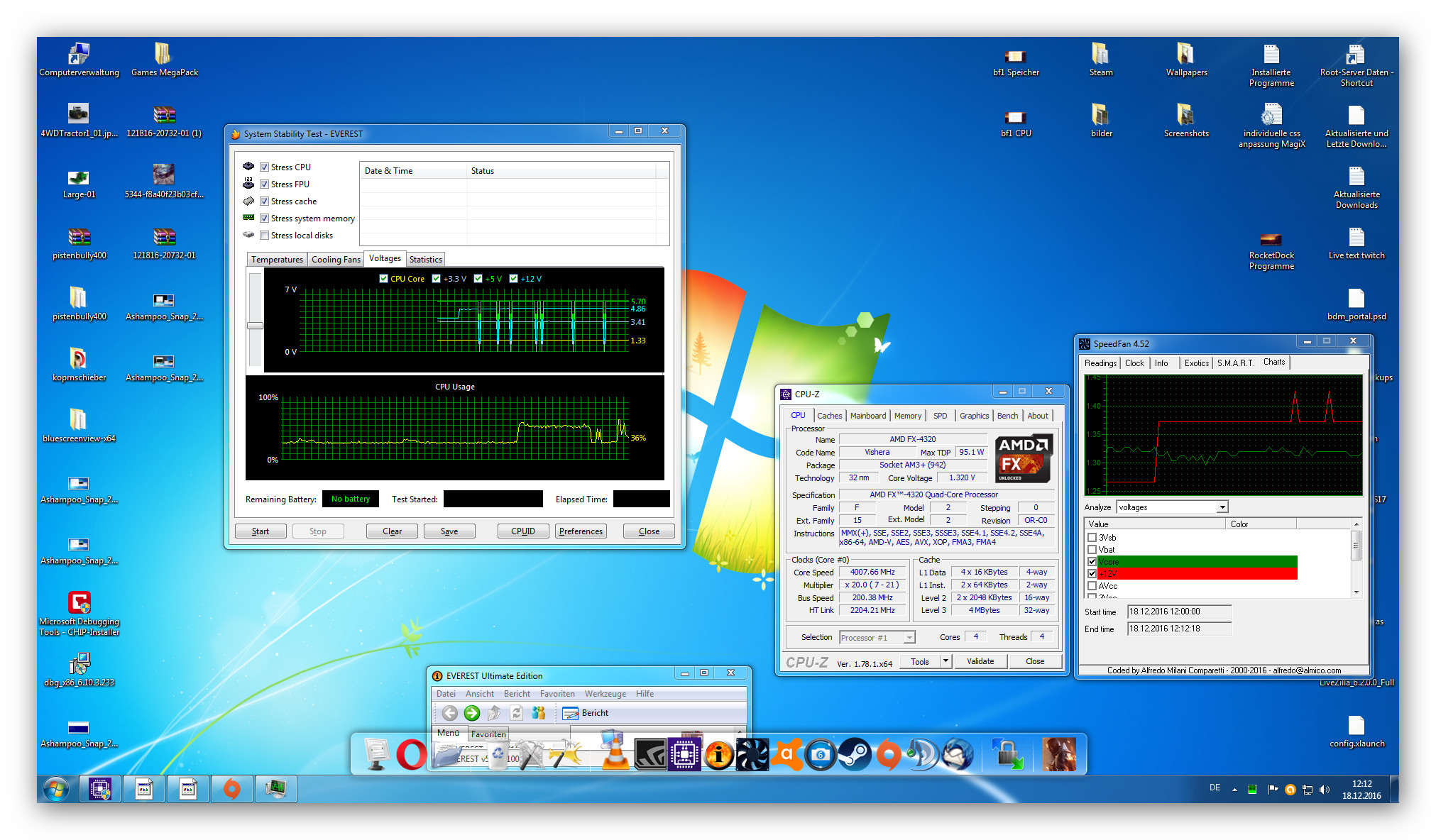The image size is (1436, 840).
Task: Click the orange EVEREST info icon in the dock
Action: [718, 755]
